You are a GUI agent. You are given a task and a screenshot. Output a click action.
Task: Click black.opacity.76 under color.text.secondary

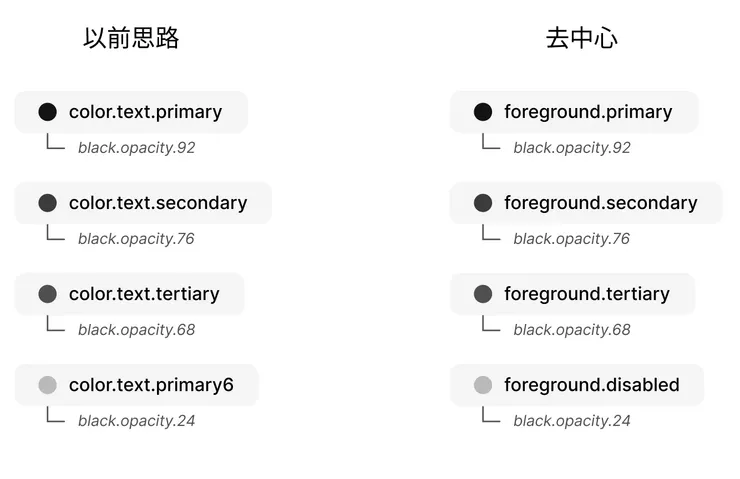point(136,239)
